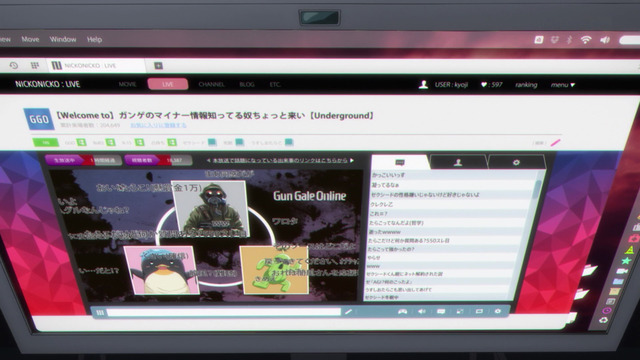Image resolution: width=640 pixels, height=360 pixels.
Task: Open the yellow folder icon in the dock
Action: (x=615, y=291)
